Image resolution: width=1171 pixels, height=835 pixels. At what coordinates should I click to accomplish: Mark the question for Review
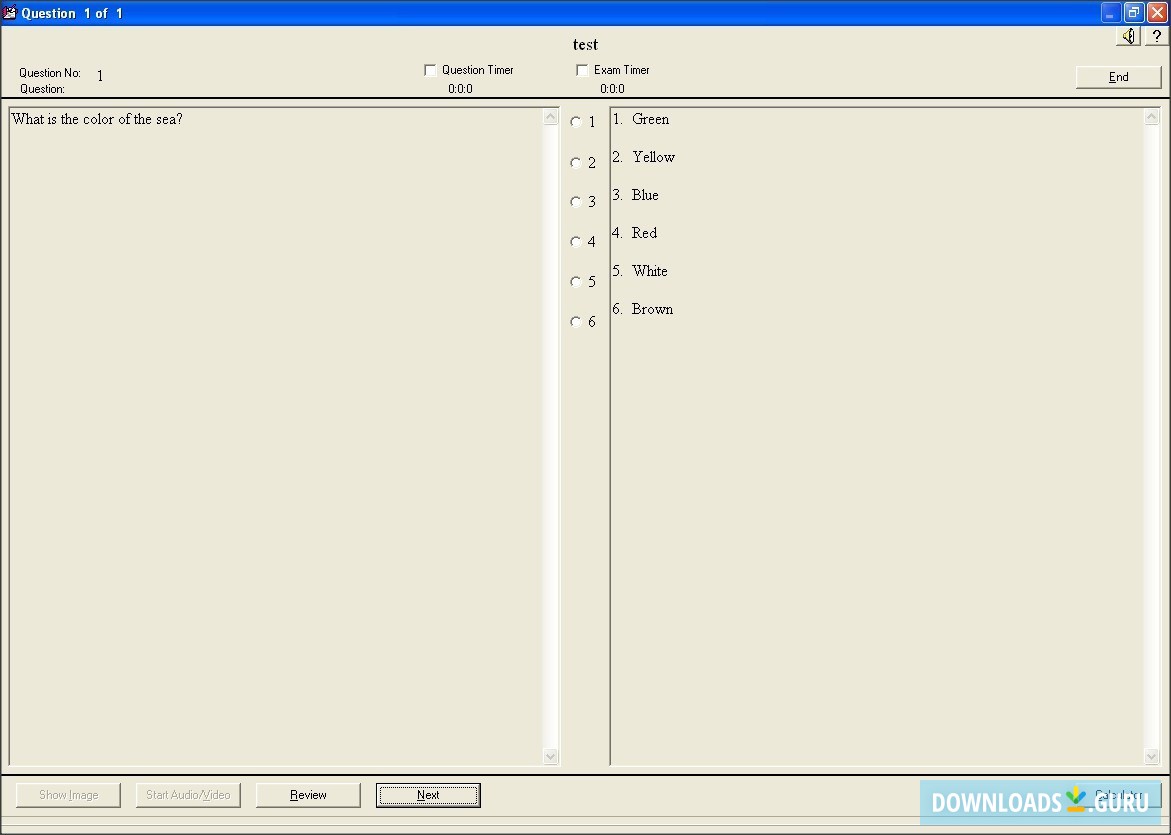(307, 794)
